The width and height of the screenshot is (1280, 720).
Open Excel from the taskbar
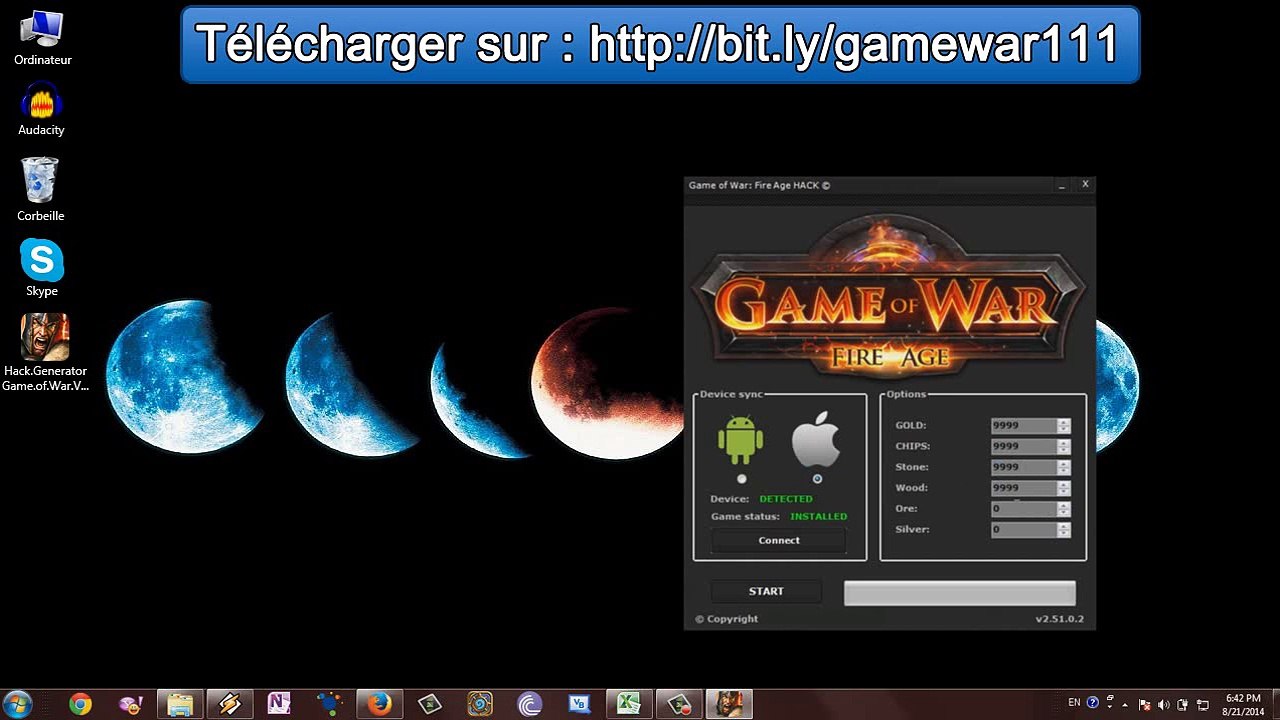tap(629, 704)
